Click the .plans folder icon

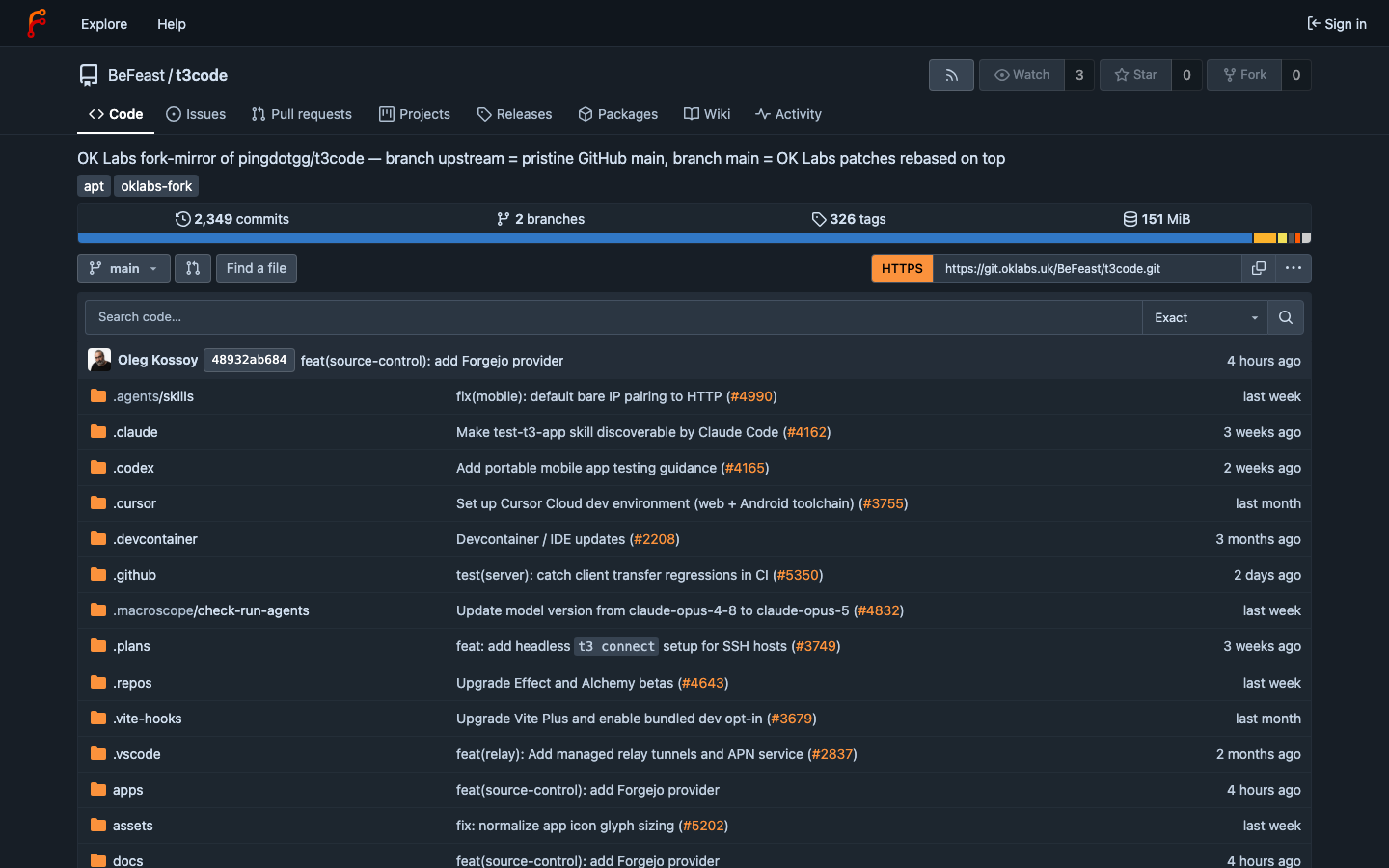98,646
